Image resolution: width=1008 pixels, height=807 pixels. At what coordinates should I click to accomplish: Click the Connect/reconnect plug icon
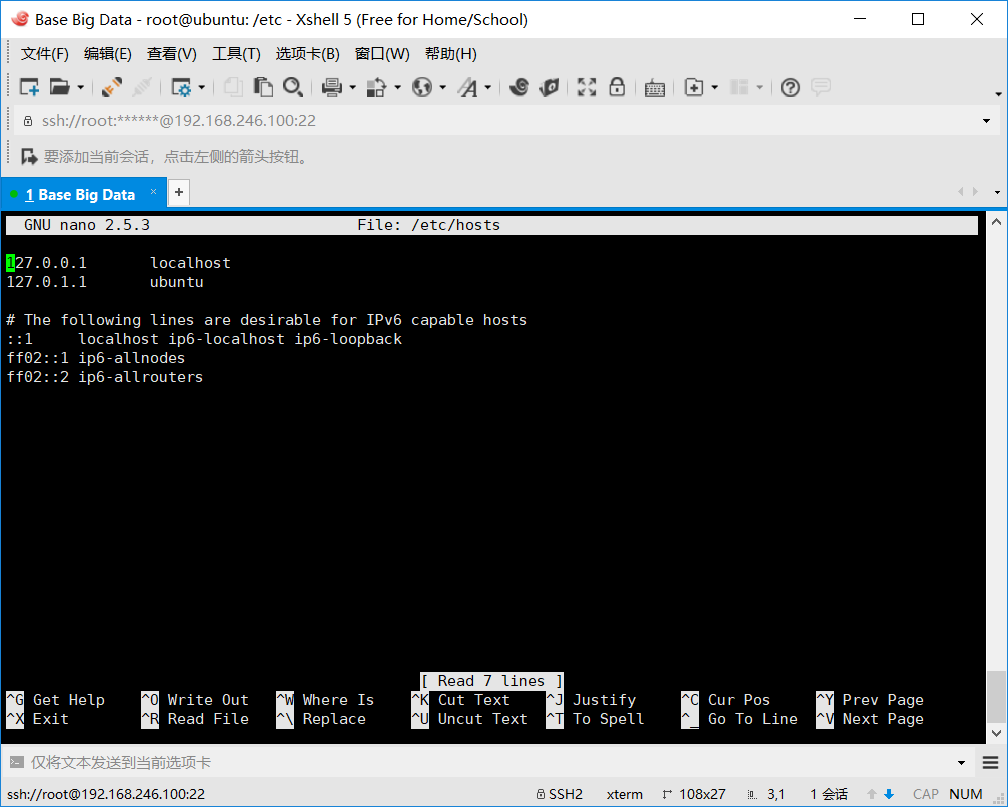coord(112,87)
